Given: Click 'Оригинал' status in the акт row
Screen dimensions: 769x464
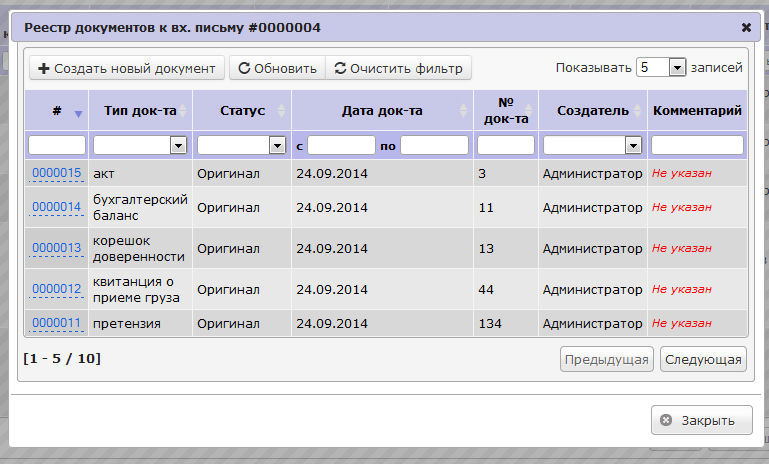Looking at the screenshot, I should [229, 174].
